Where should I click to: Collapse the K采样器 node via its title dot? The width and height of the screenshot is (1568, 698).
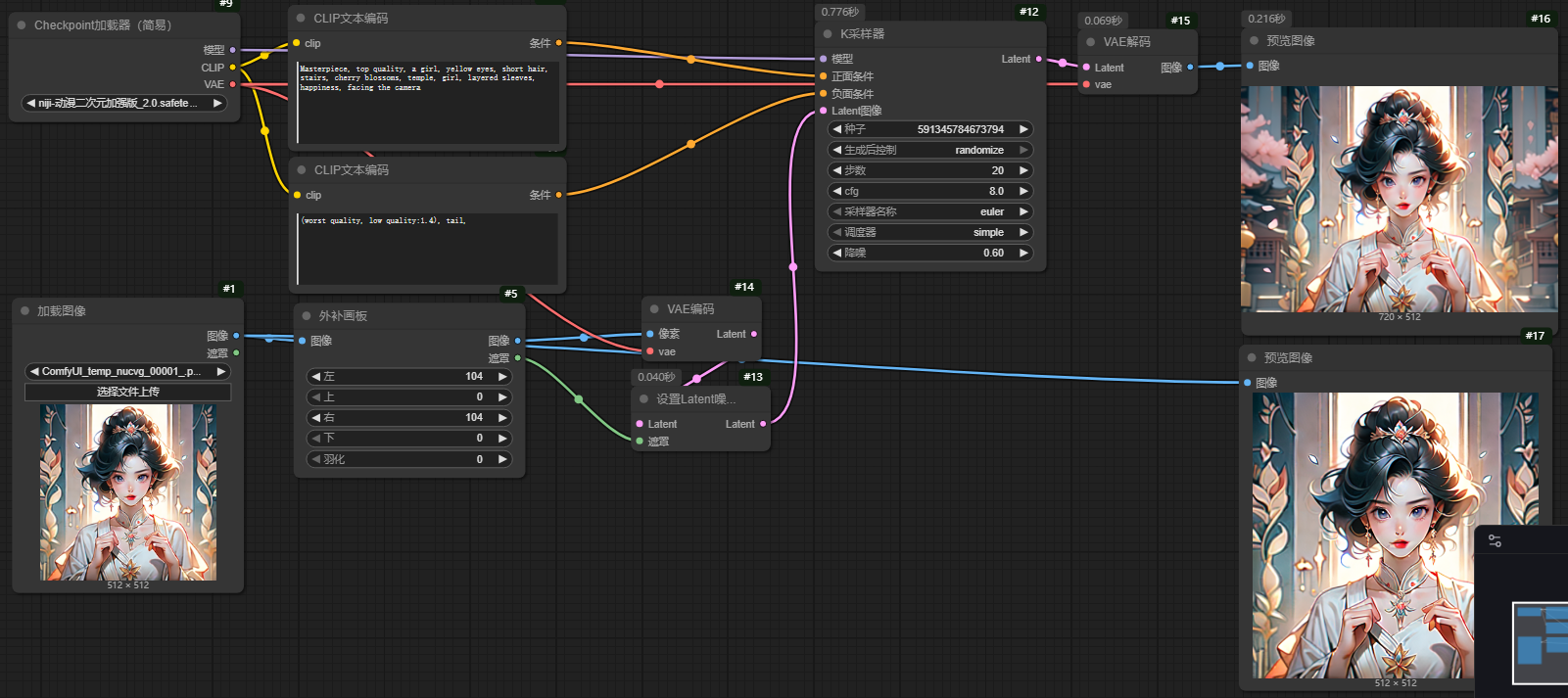828,34
